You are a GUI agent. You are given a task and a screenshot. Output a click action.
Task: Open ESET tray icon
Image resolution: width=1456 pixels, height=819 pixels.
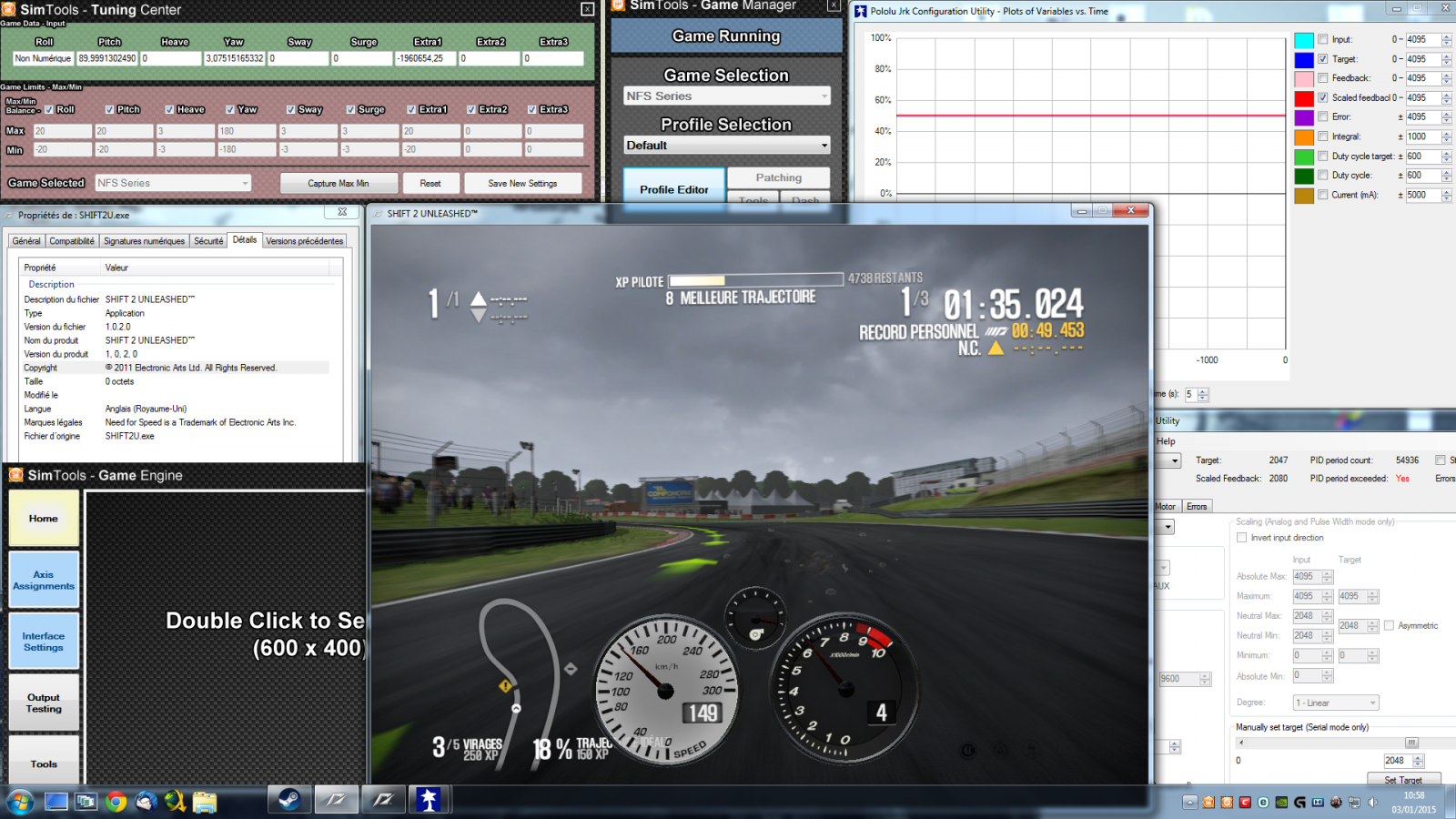tap(1263, 803)
